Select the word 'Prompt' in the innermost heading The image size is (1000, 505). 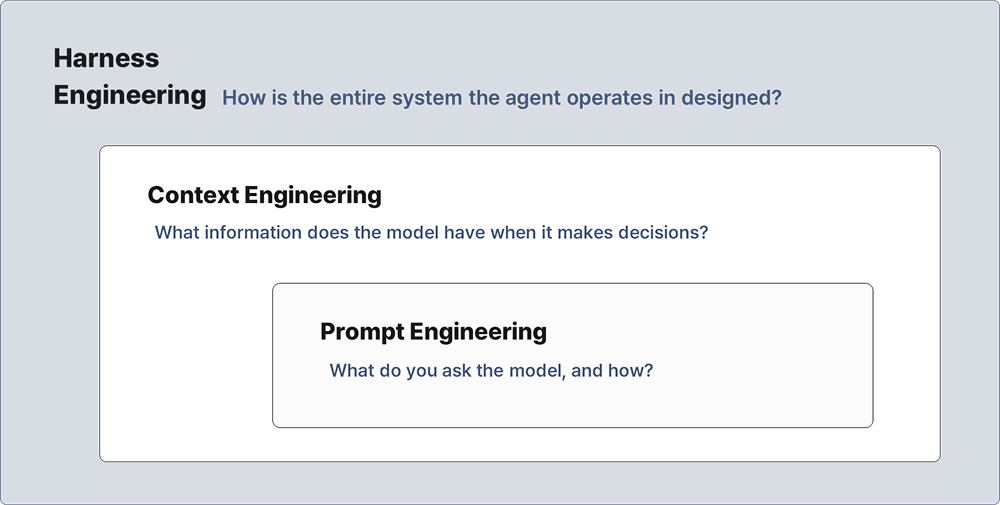click(x=362, y=332)
